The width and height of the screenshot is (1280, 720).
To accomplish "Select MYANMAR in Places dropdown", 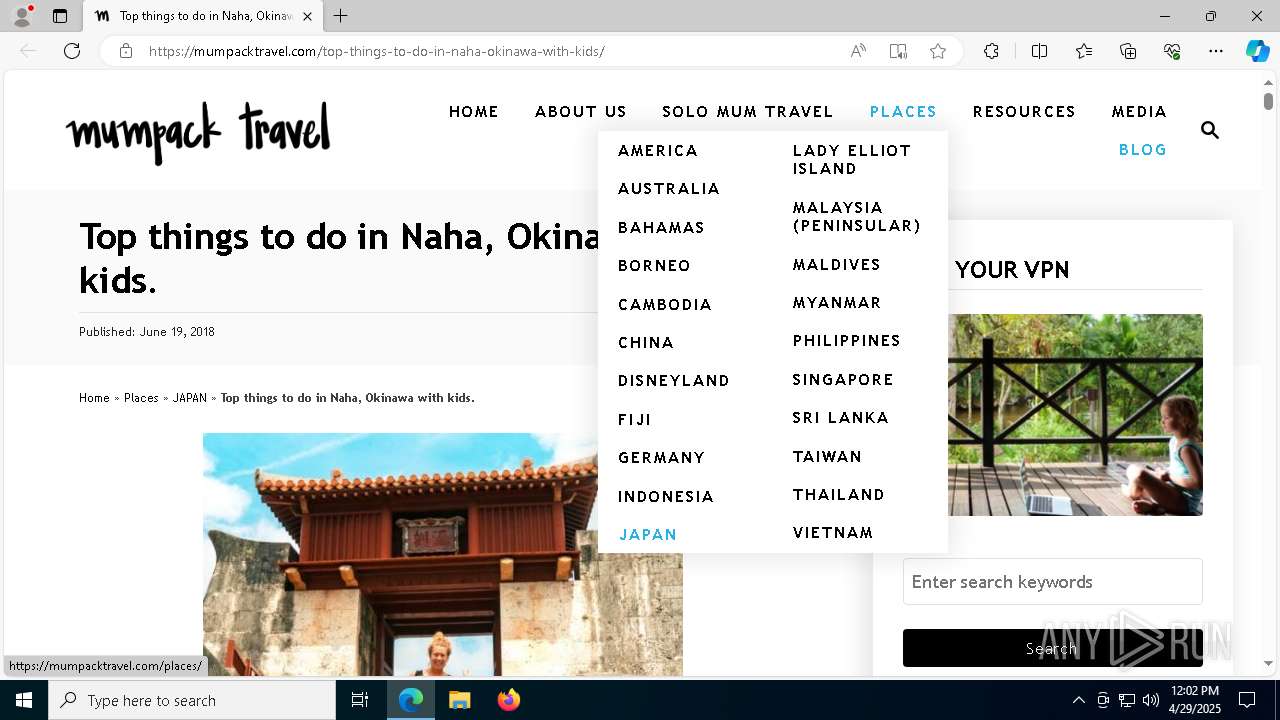I will pyautogui.click(x=837, y=303).
